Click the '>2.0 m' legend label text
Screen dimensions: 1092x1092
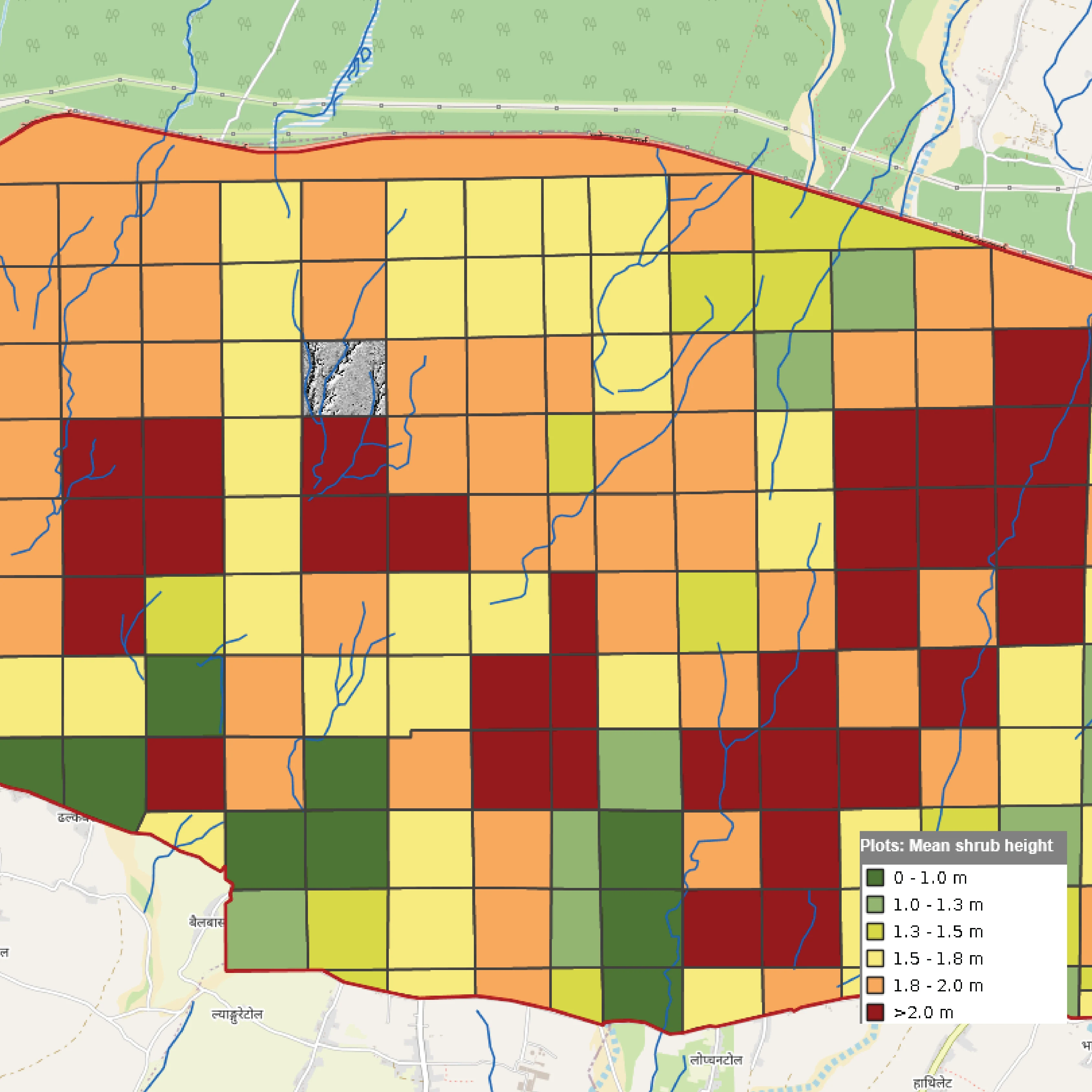(923, 1012)
